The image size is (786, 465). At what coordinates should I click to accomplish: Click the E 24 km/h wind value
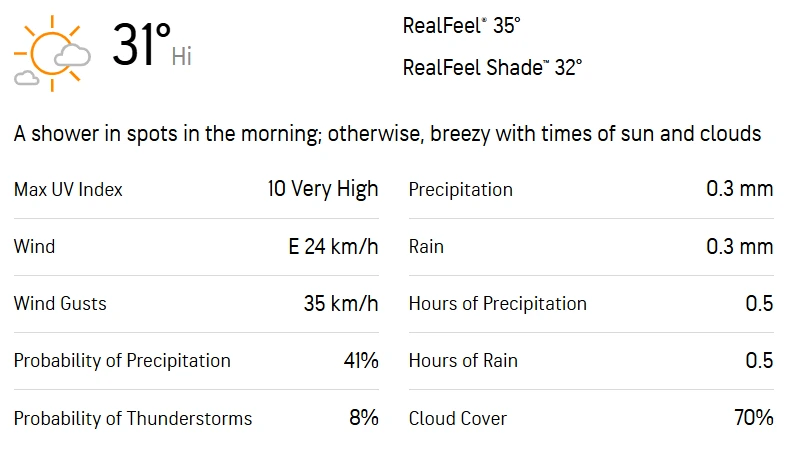point(333,247)
